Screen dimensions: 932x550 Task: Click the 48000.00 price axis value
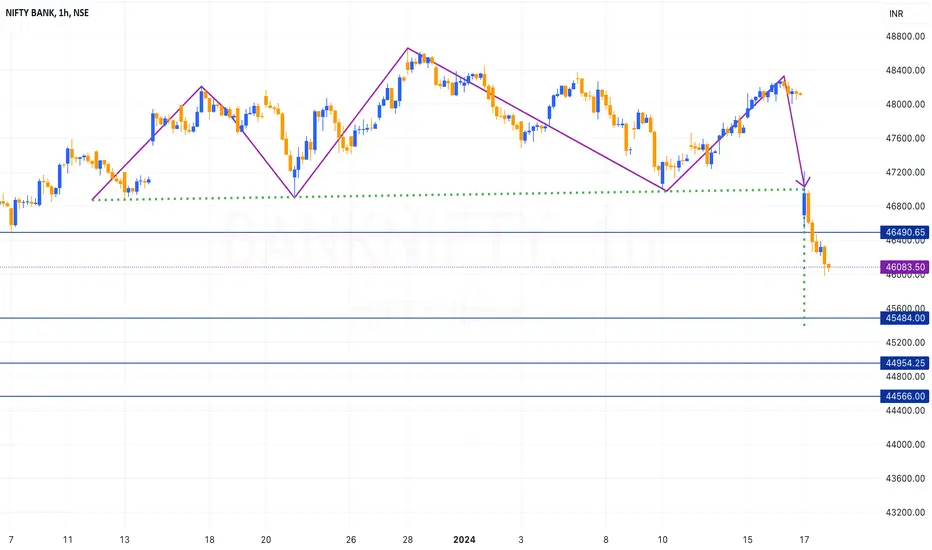pyautogui.click(x=905, y=104)
